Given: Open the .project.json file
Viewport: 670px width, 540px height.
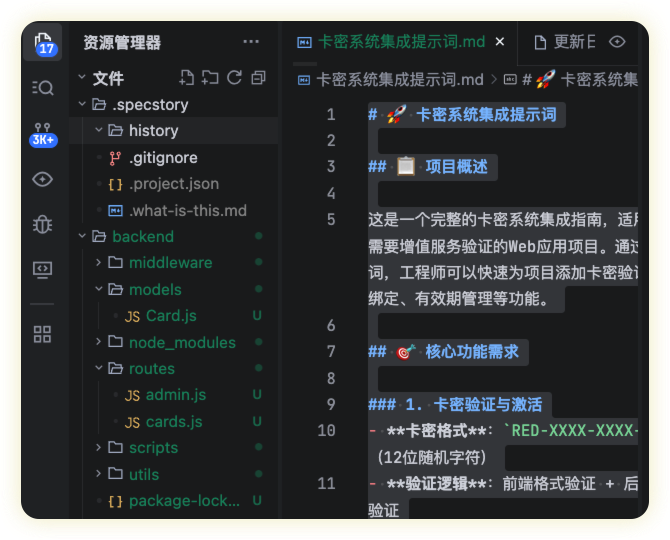Looking at the screenshot, I should 173,184.
